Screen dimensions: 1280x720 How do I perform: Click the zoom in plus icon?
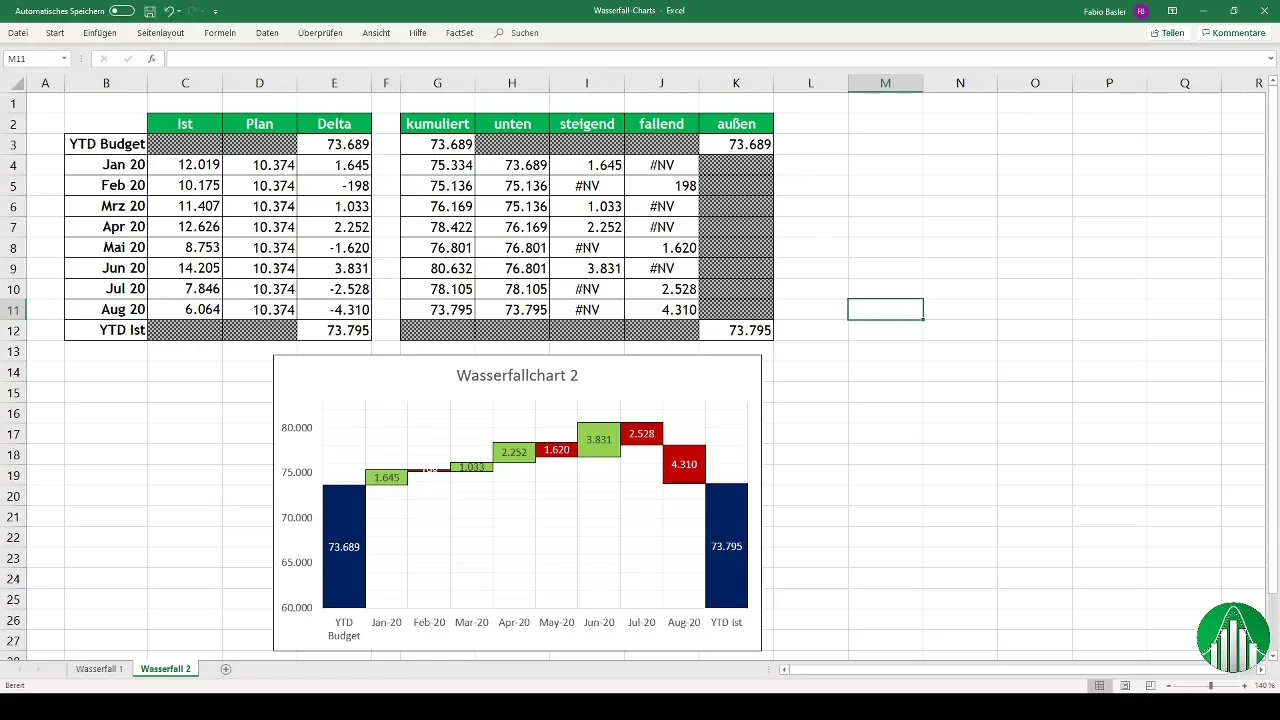(x=1245, y=686)
